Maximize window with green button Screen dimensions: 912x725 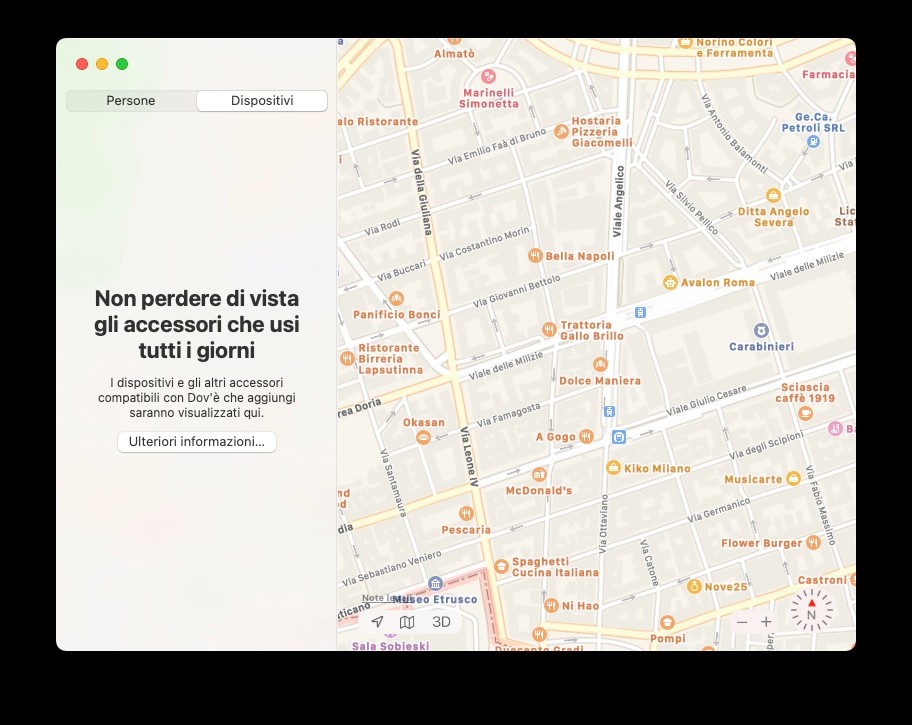[x=122, y=64]
